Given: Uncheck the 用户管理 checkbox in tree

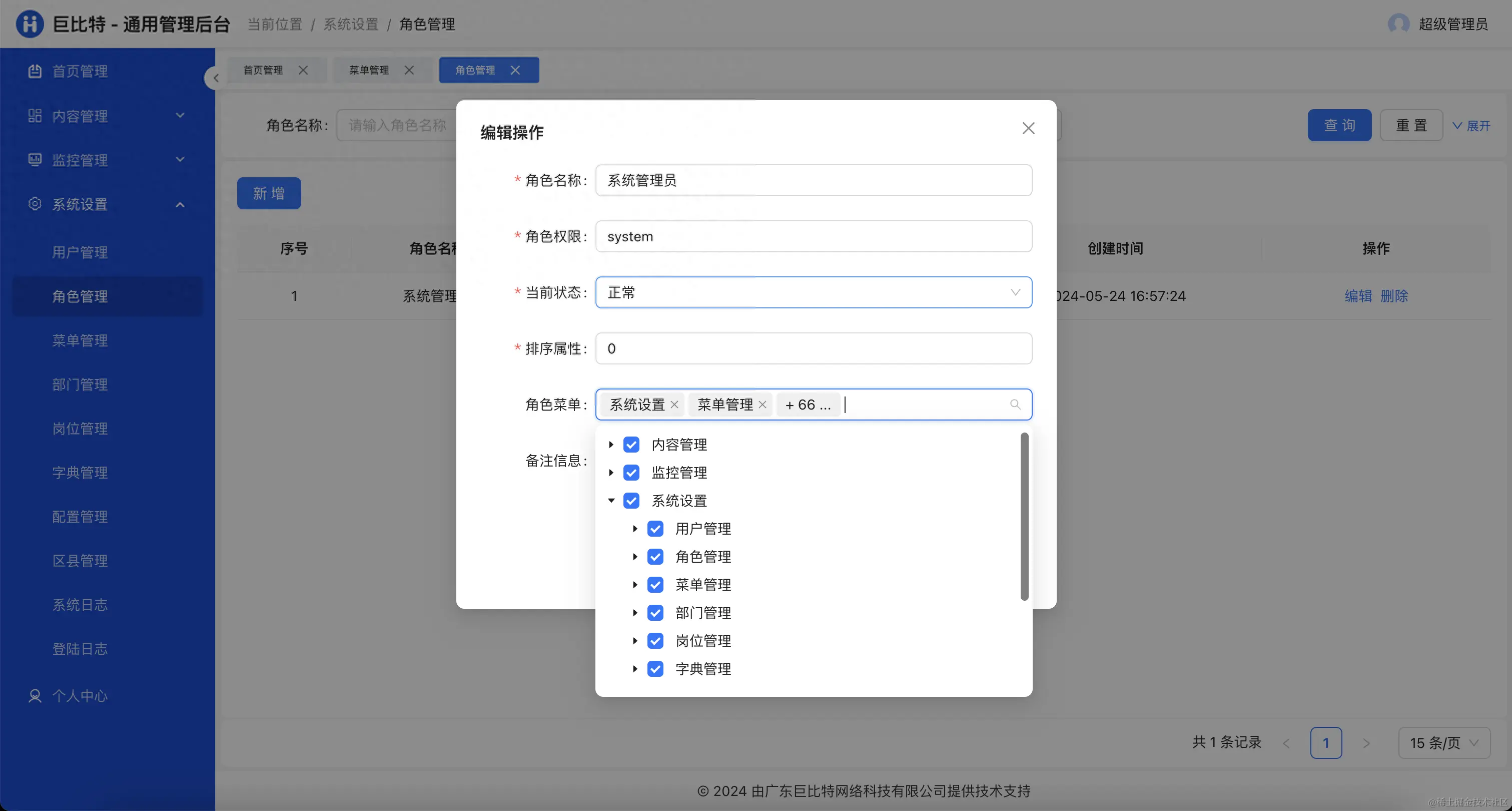Looking at the screenshot, I should coord(655,529).
